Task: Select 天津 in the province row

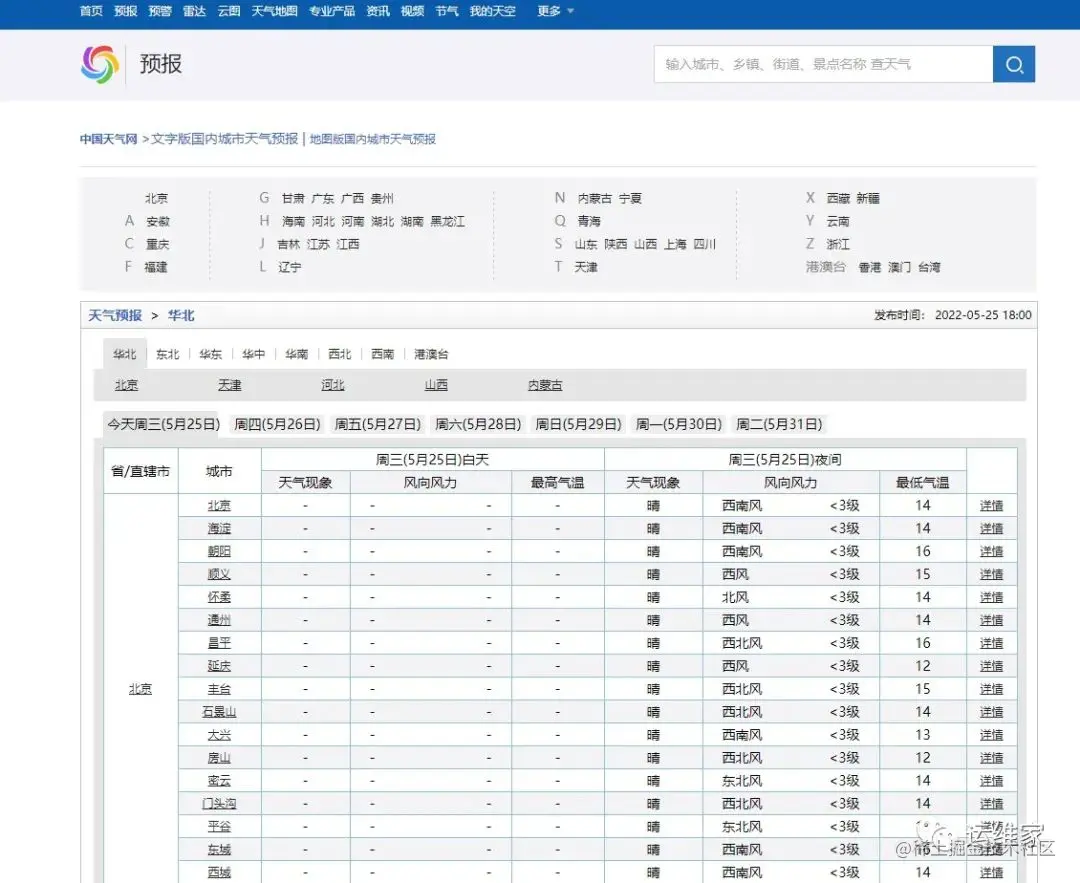Action: [229, 384]
